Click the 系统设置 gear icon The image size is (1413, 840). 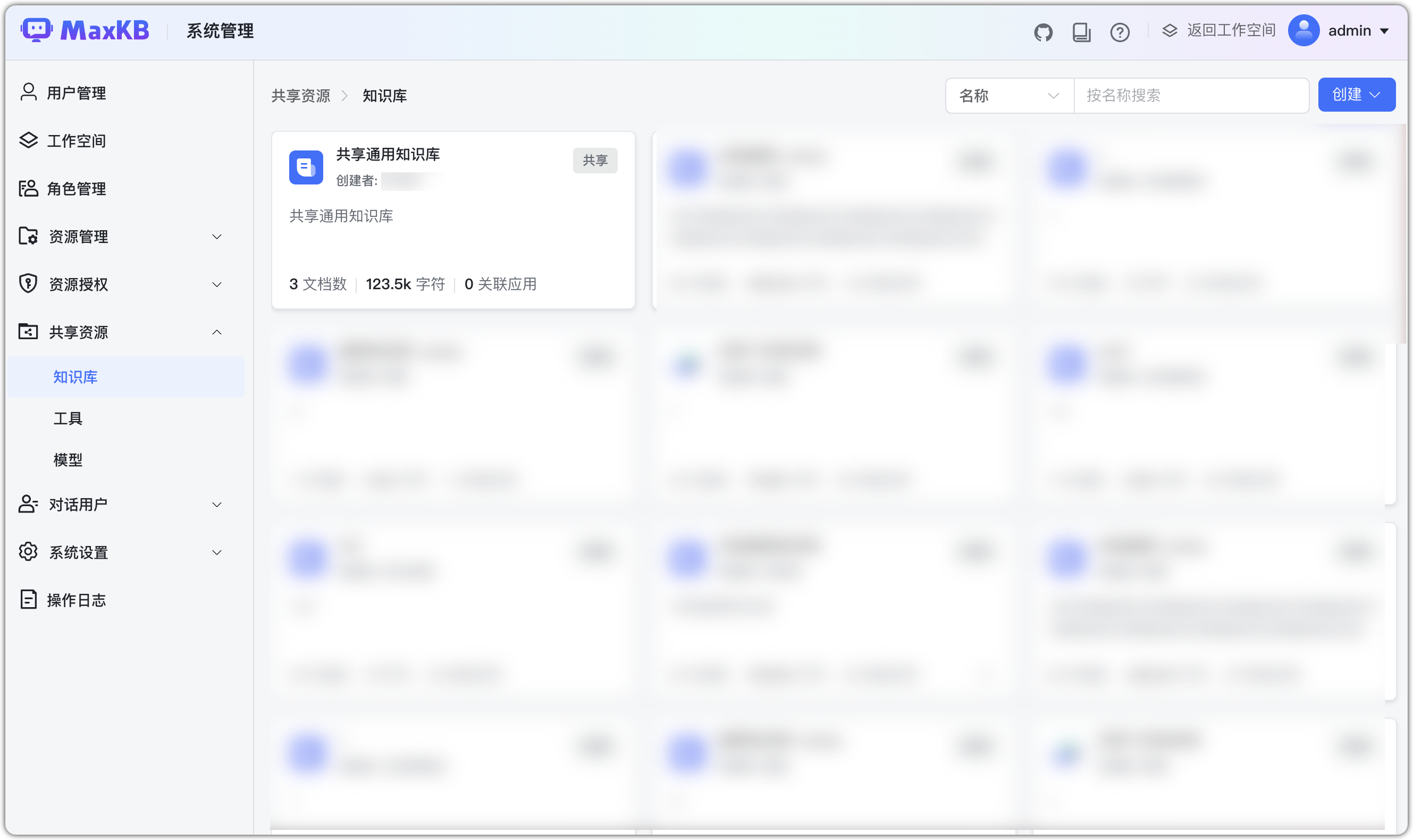point(28,551)
